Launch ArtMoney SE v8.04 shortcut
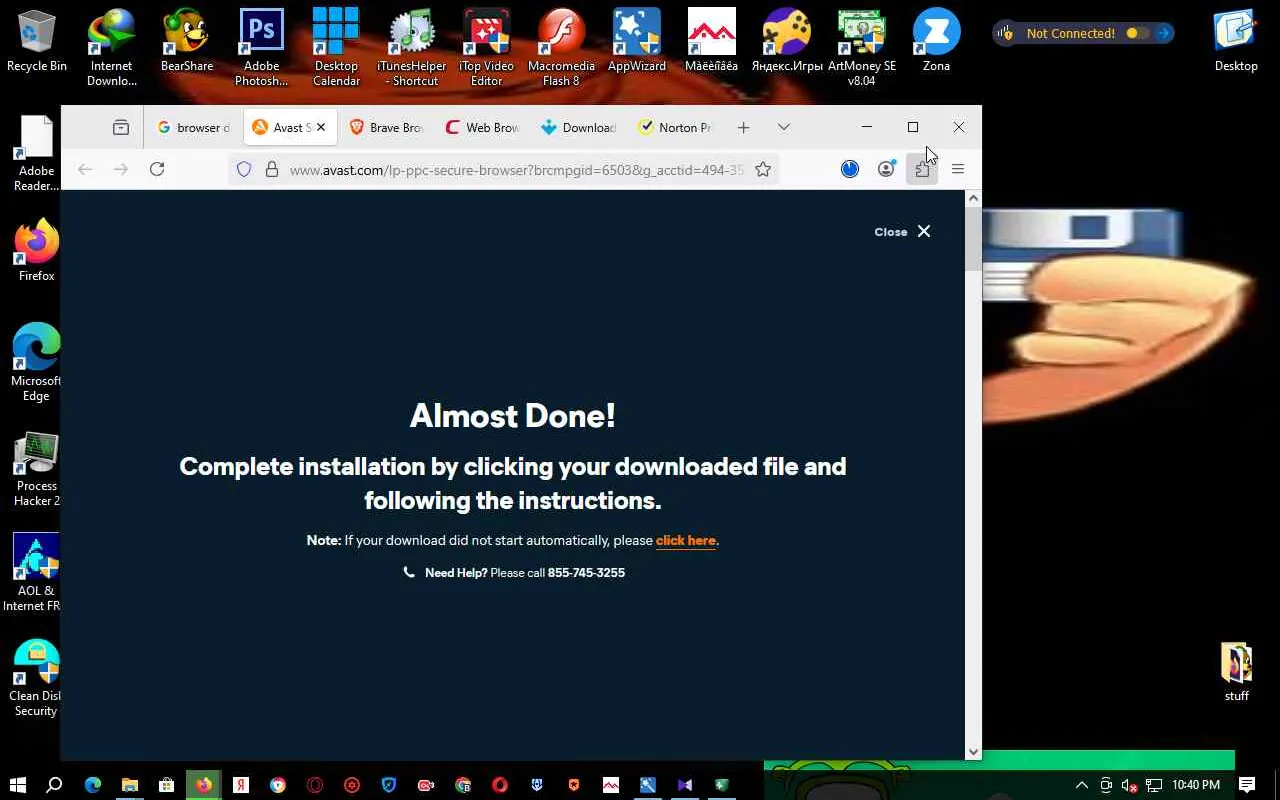The image size is (1280, 800). coord(862,48)
